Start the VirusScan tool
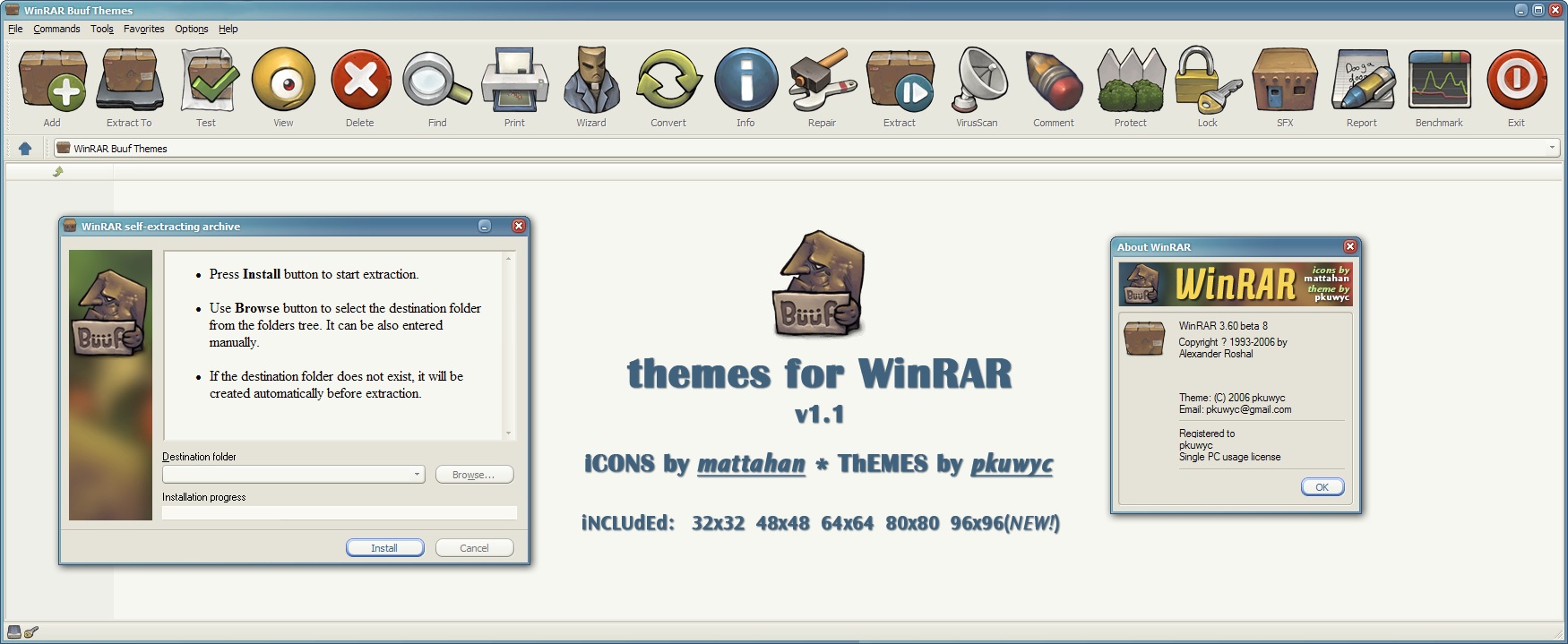Viewport: 1568px width, 644px height. click(977, 82)
